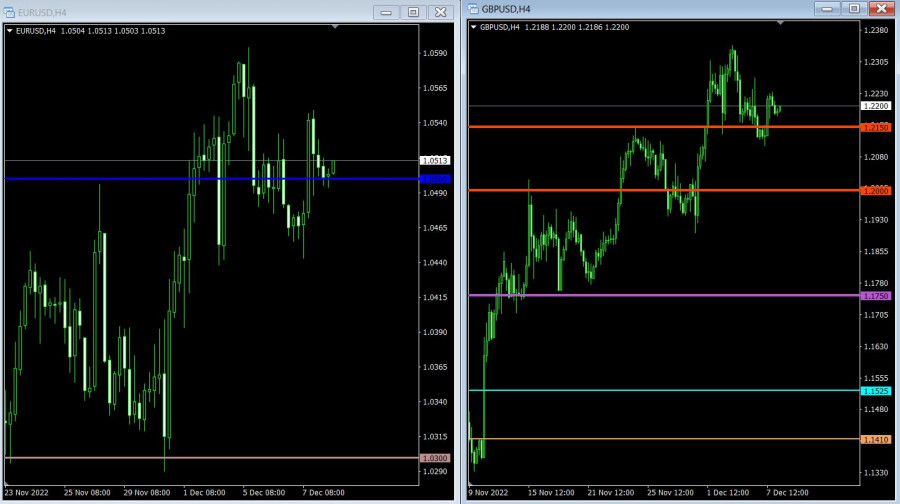Maximize the GBPUSD,H4 chart window
This screenshot has width=900, height=504.
[853, 8]
